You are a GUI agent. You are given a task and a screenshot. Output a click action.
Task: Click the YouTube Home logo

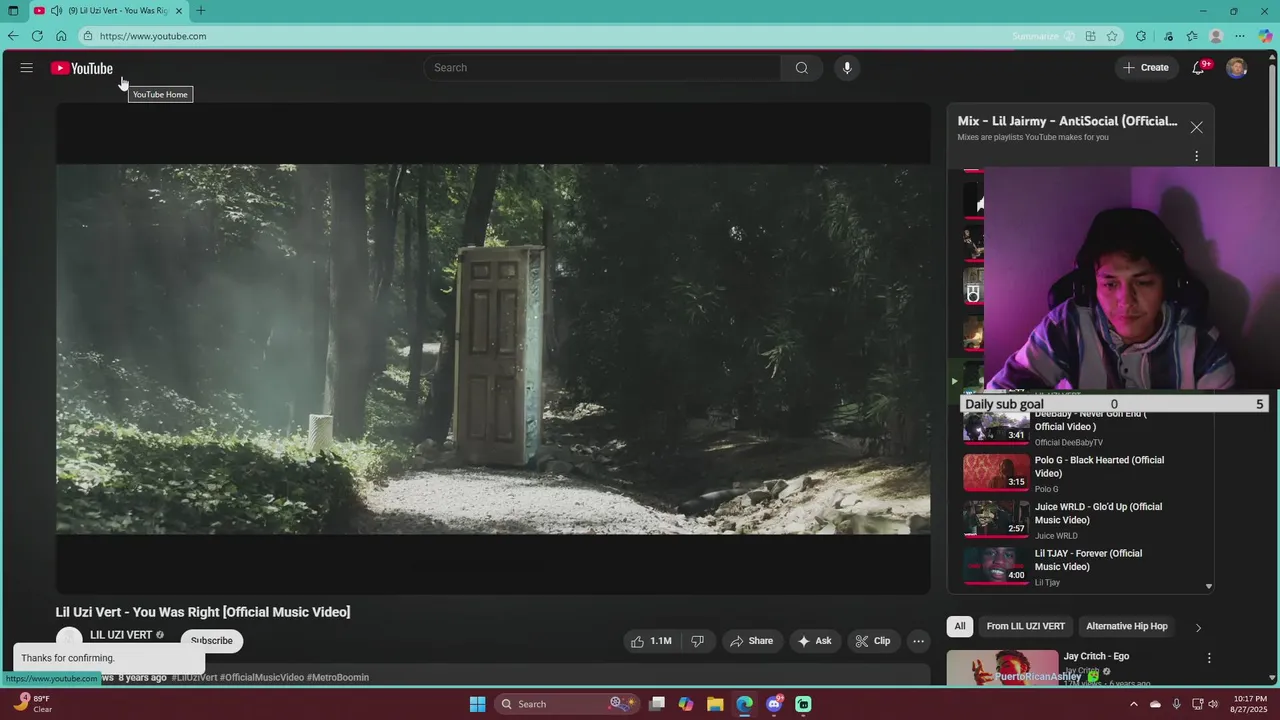[82, 68]
